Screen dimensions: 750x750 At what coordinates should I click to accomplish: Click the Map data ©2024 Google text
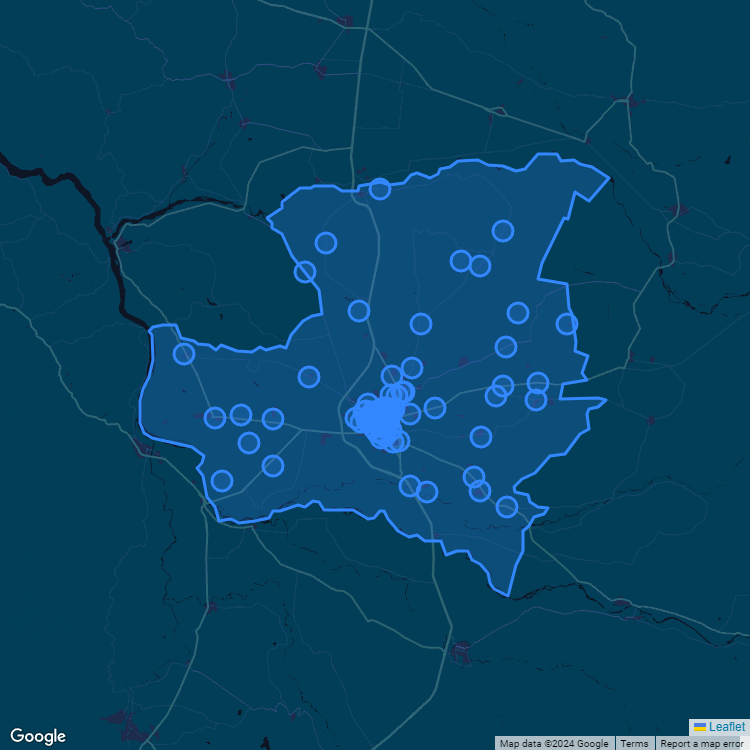pyautogui.click(x=554, y=743)
